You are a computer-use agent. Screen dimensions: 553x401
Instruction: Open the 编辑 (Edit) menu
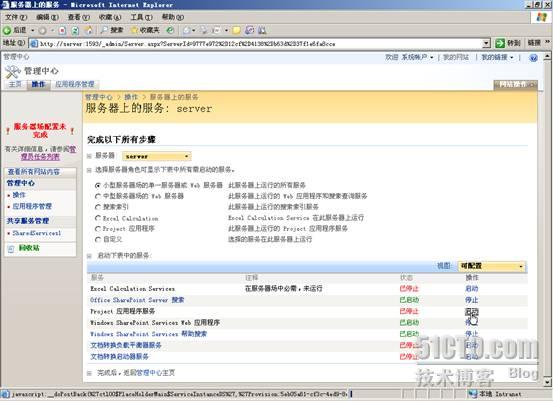[x=47, y=17]
